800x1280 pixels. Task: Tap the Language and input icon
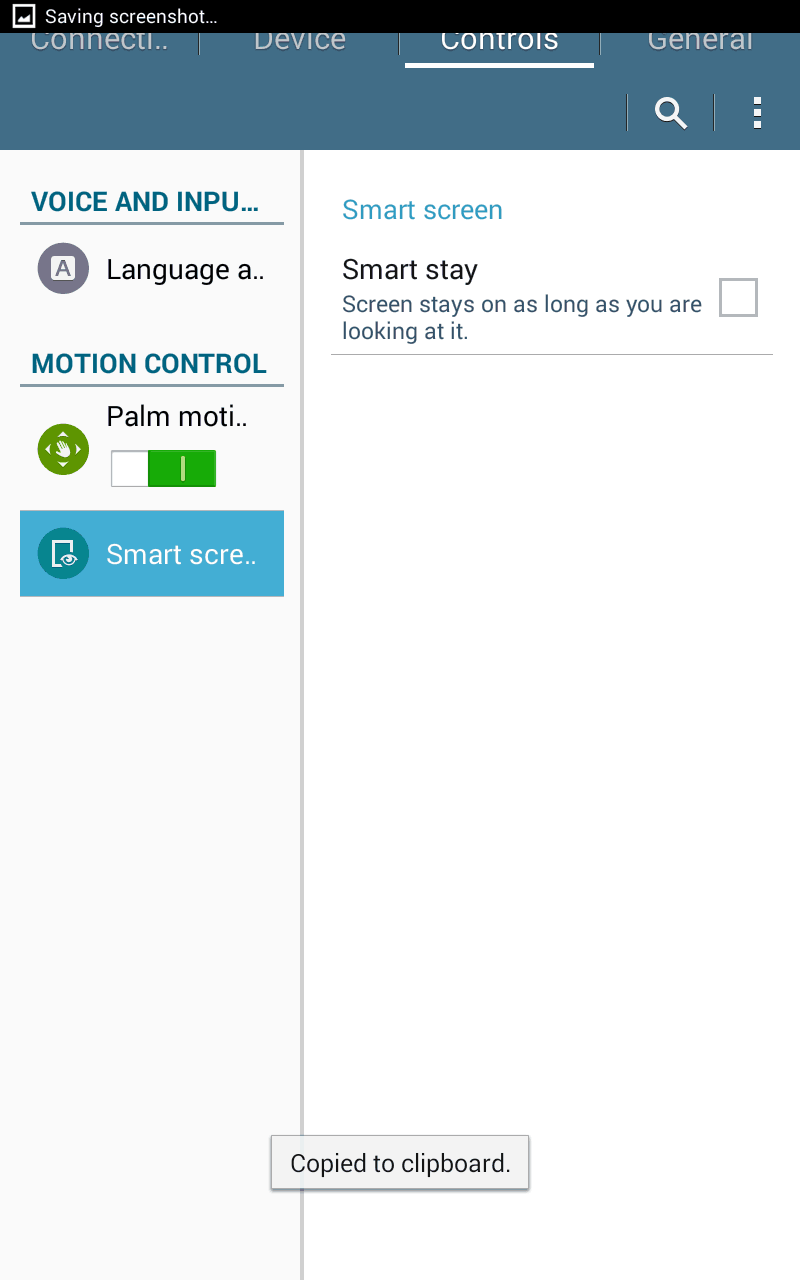click(x=63, y=269)
